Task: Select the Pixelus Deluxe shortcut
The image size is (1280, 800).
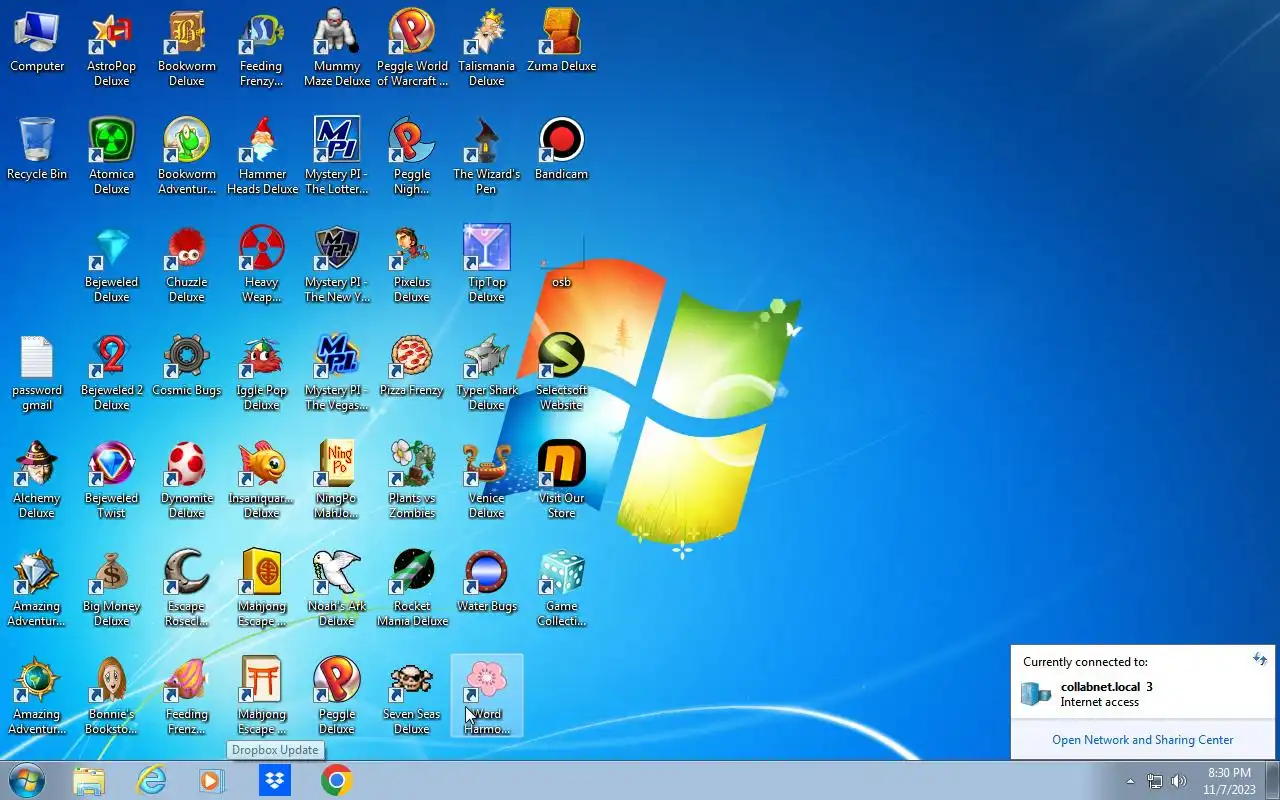Action: pos(412,264)
